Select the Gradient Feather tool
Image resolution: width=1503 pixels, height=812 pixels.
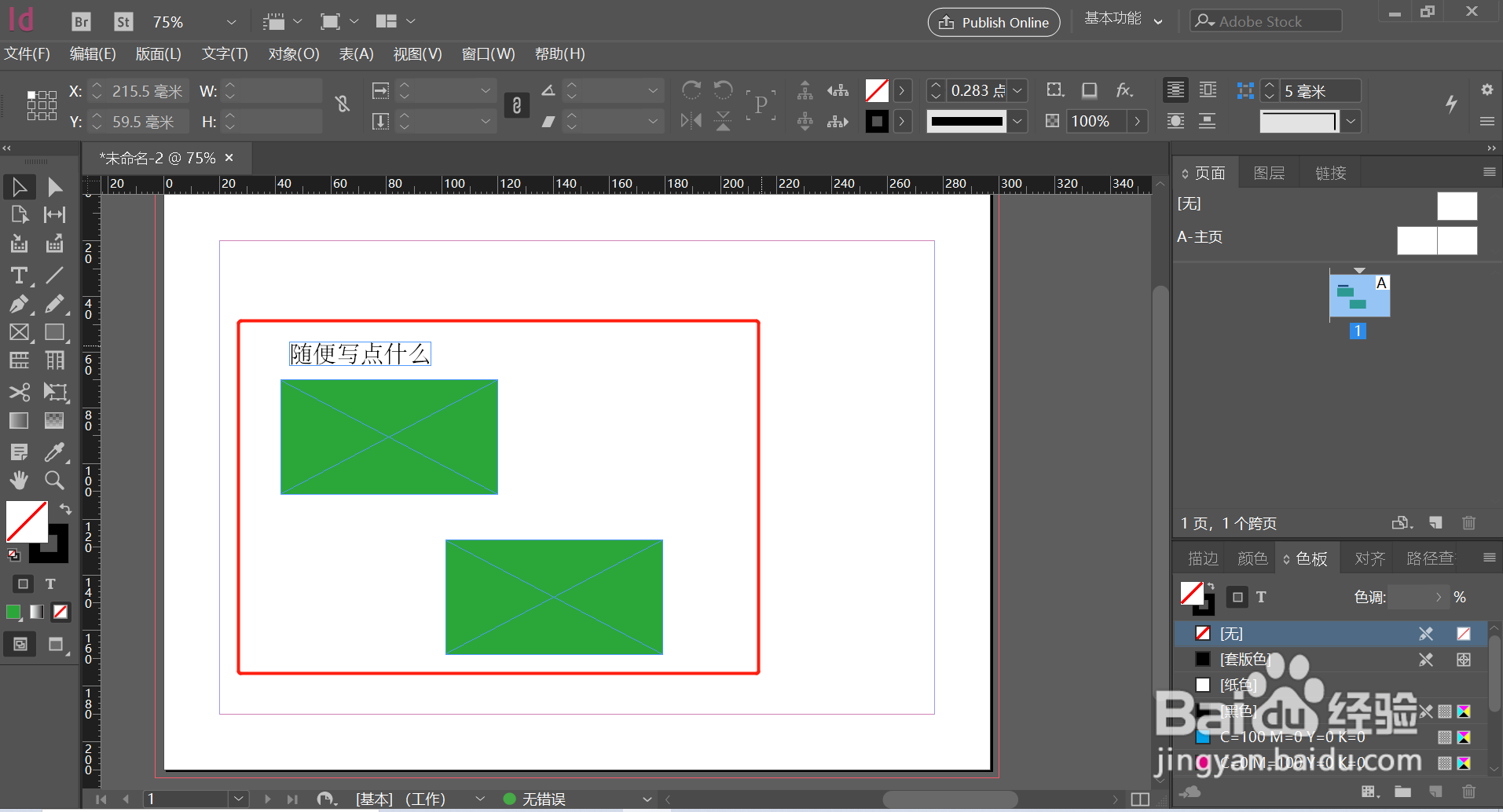54,421
